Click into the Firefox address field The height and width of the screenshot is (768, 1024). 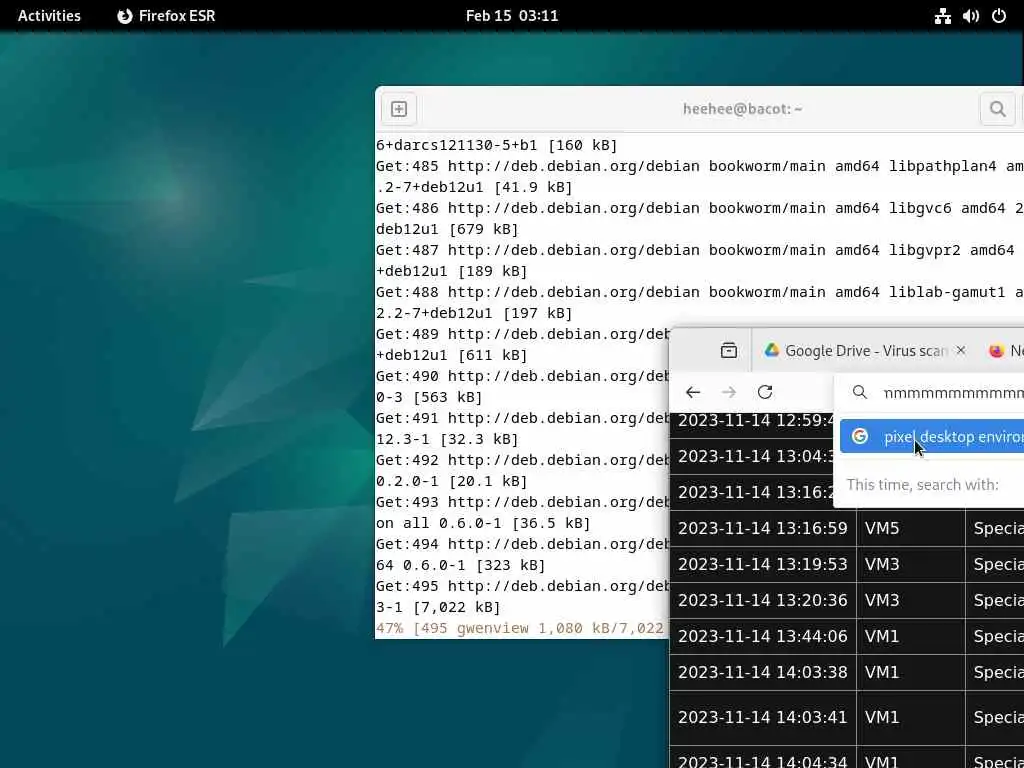pos(953,392)
